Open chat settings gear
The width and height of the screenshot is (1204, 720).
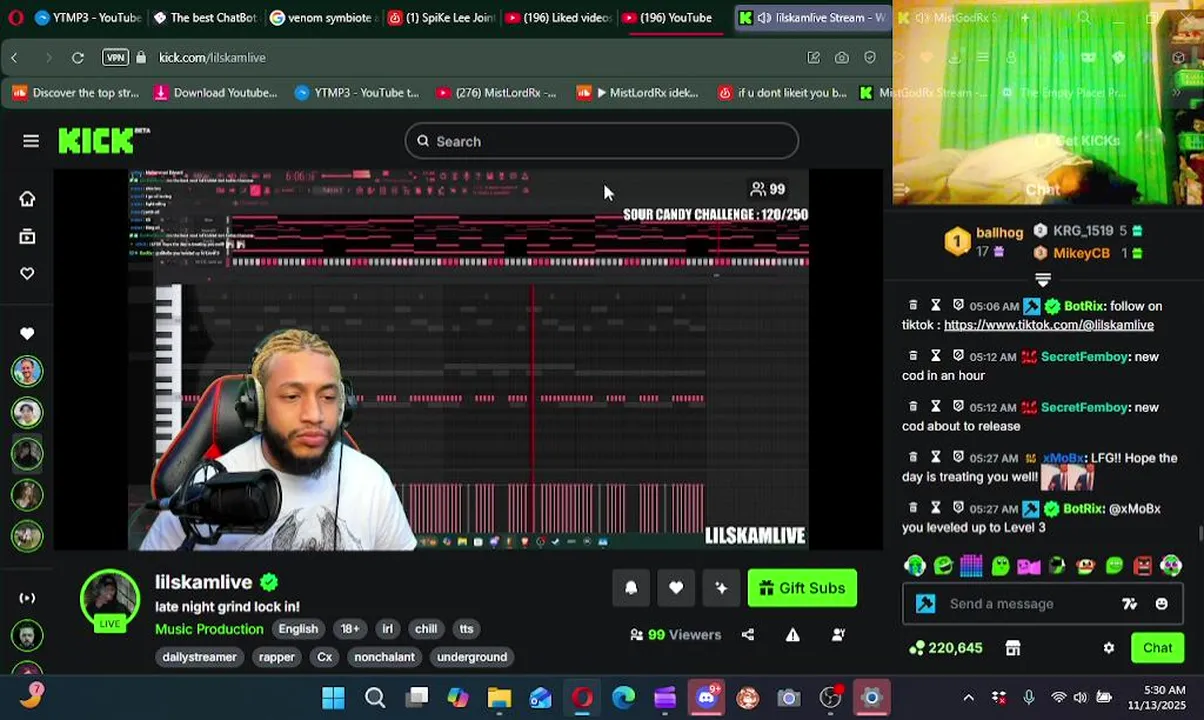click(1109, 648)
